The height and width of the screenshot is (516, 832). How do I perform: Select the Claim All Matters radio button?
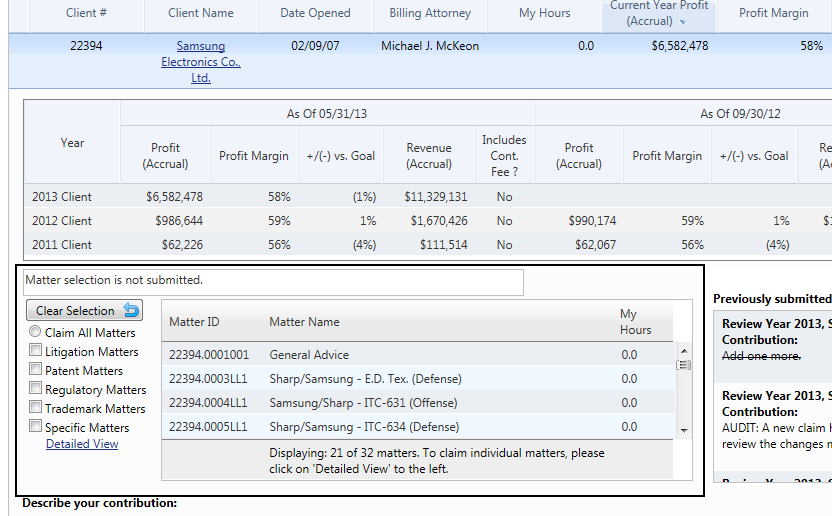[x=35, y=332]
